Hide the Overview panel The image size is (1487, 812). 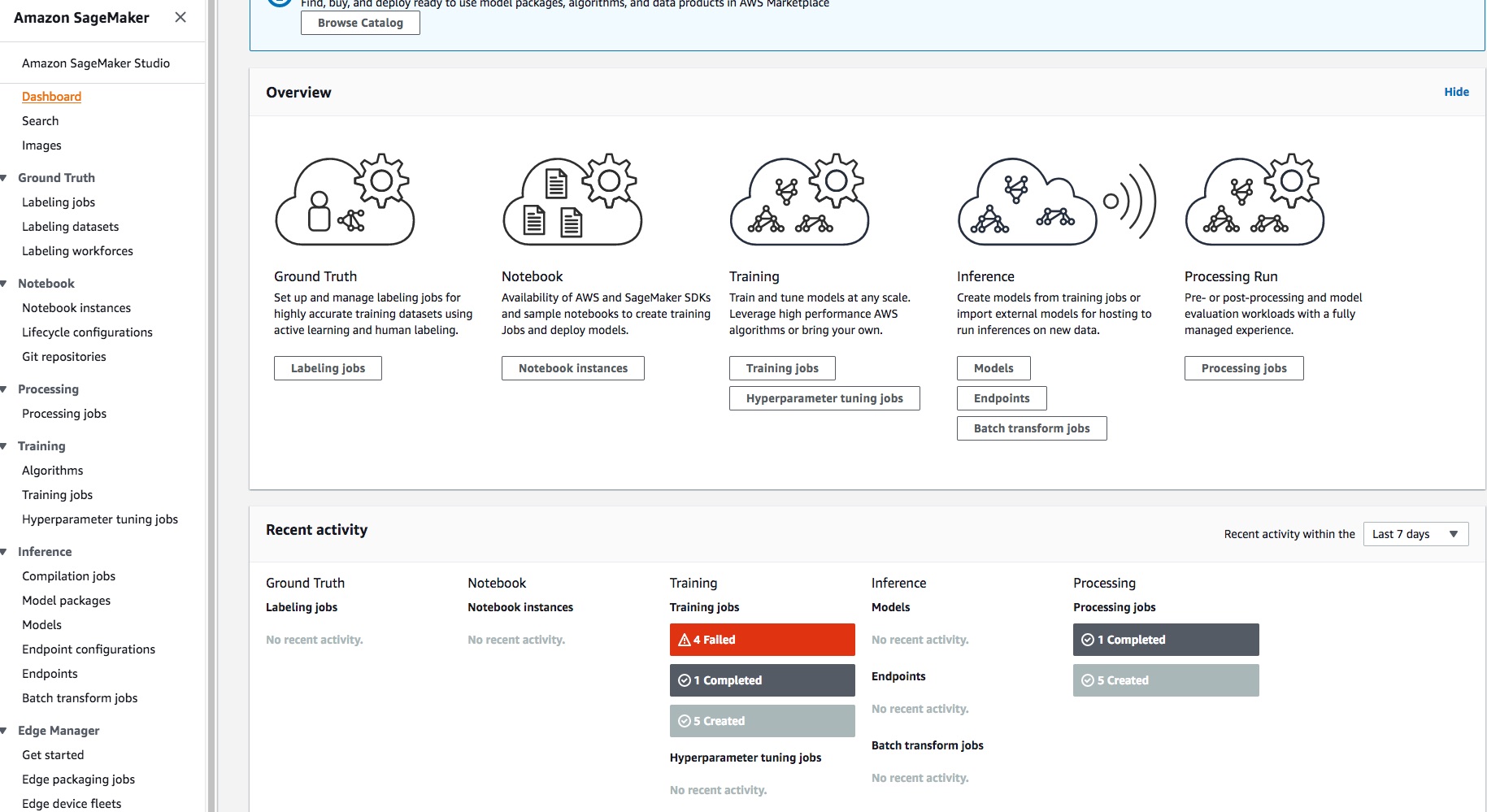1456,92
